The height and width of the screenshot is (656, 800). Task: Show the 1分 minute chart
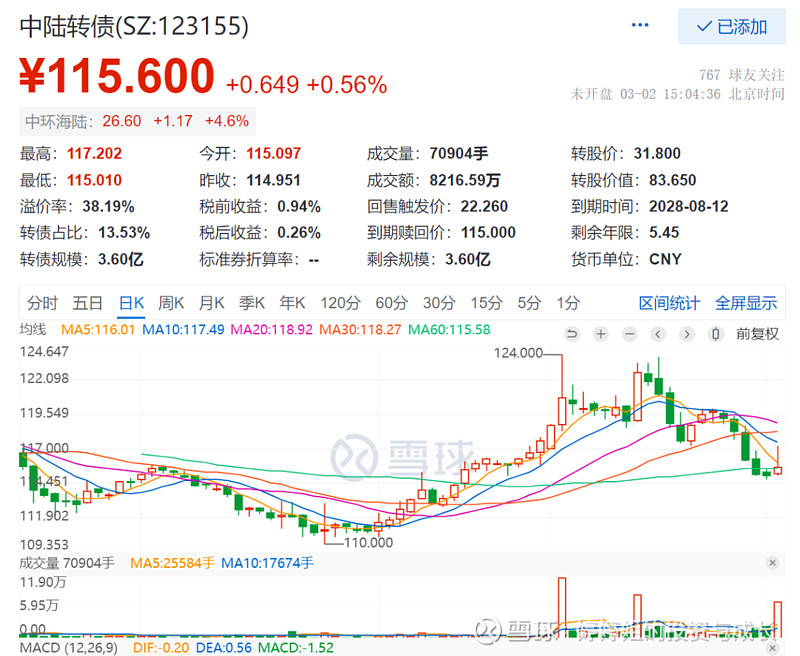(x=568, y=303)
